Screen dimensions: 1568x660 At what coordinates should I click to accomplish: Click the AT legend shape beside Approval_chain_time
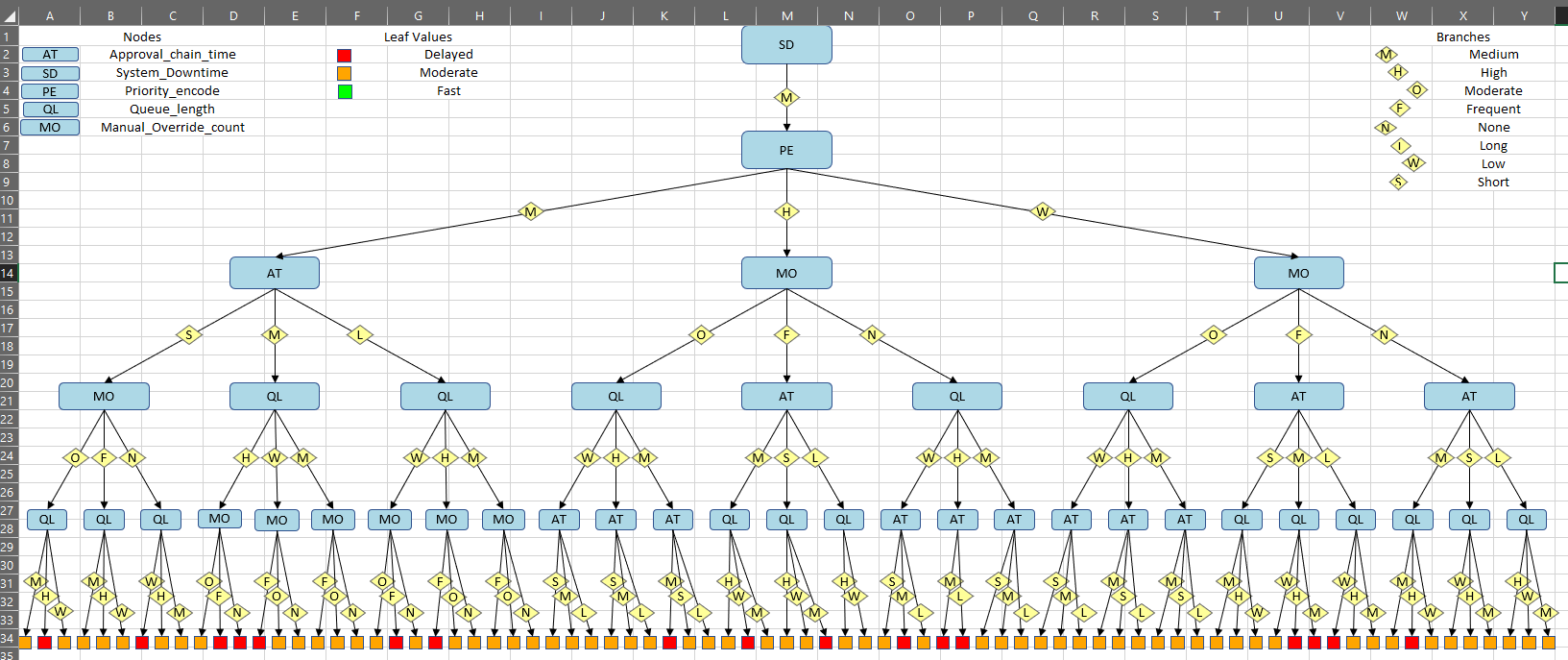50,55
